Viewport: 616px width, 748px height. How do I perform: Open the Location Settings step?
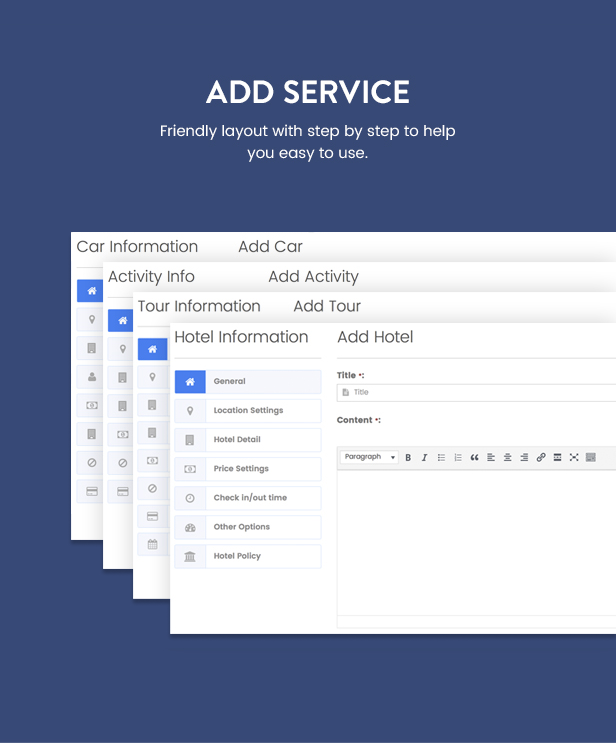[248, 411]
